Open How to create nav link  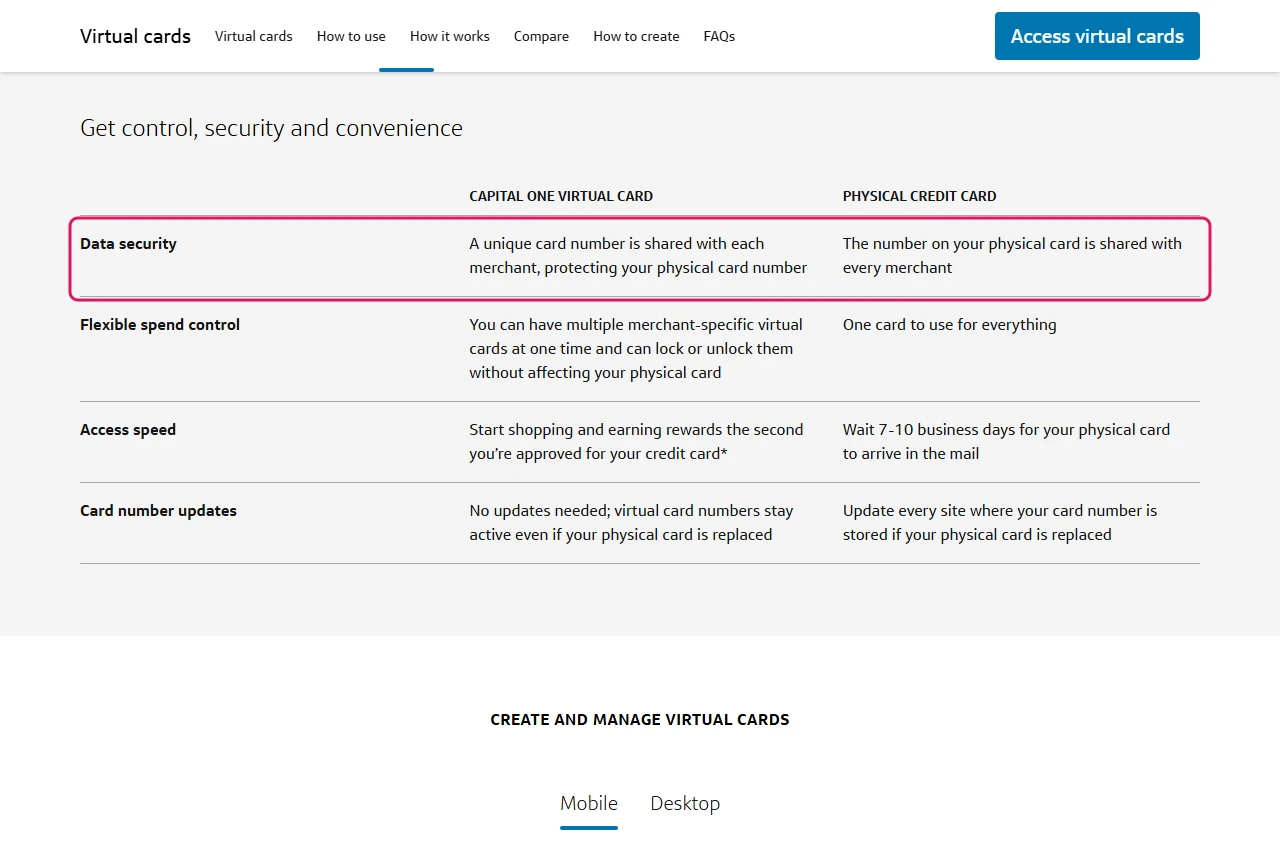636,36
